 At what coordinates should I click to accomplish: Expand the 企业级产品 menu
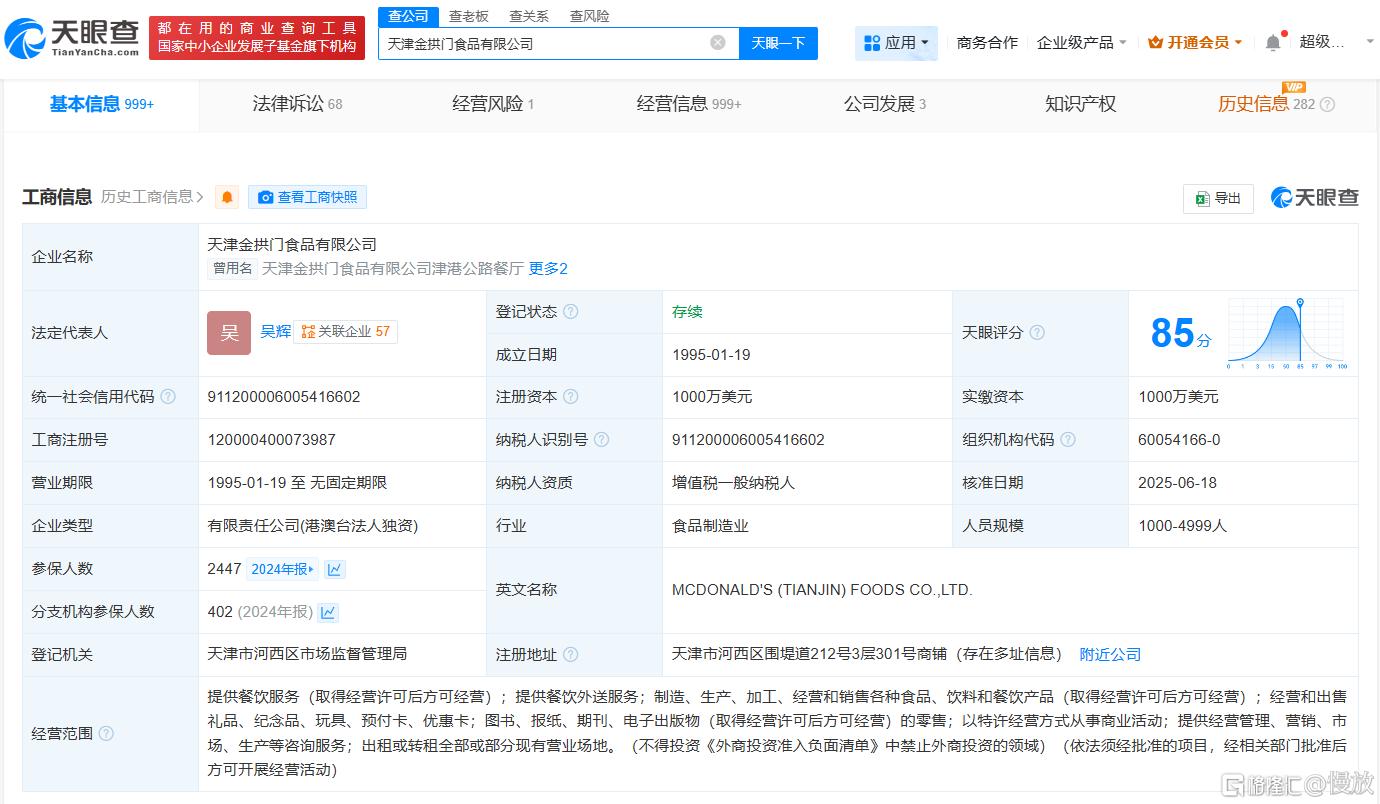[1082, 43]
